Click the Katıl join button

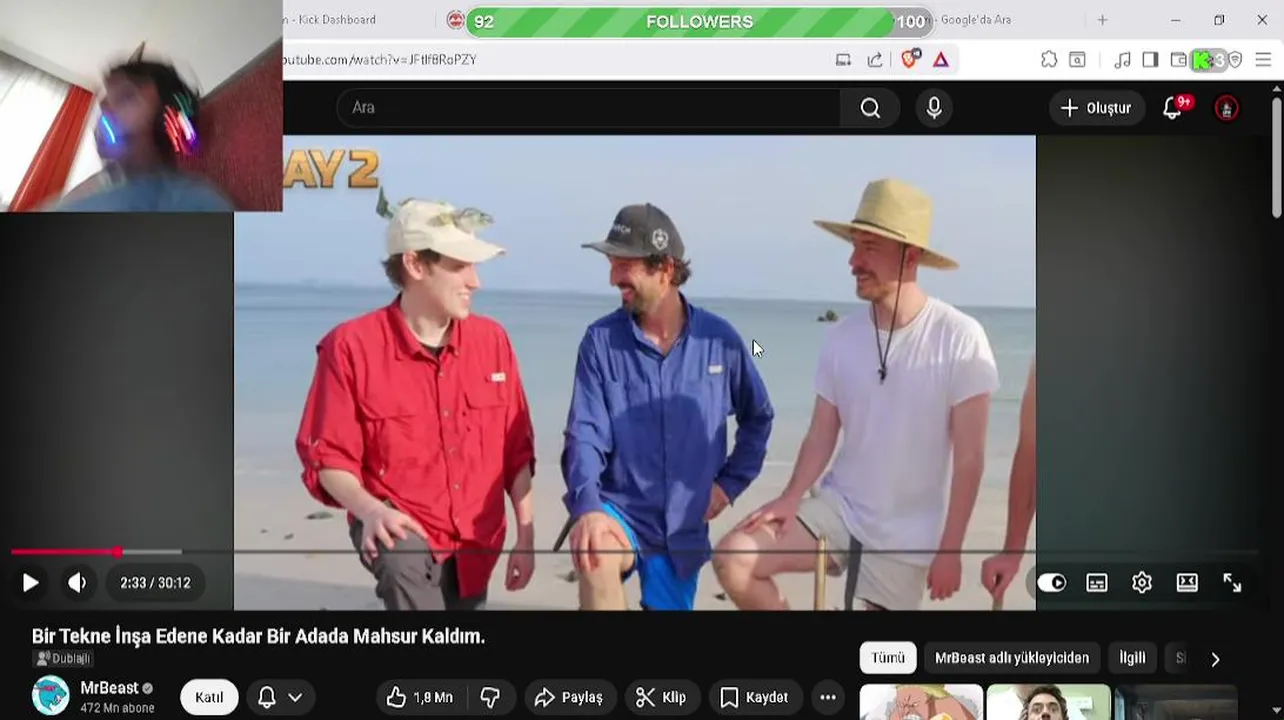209,697
